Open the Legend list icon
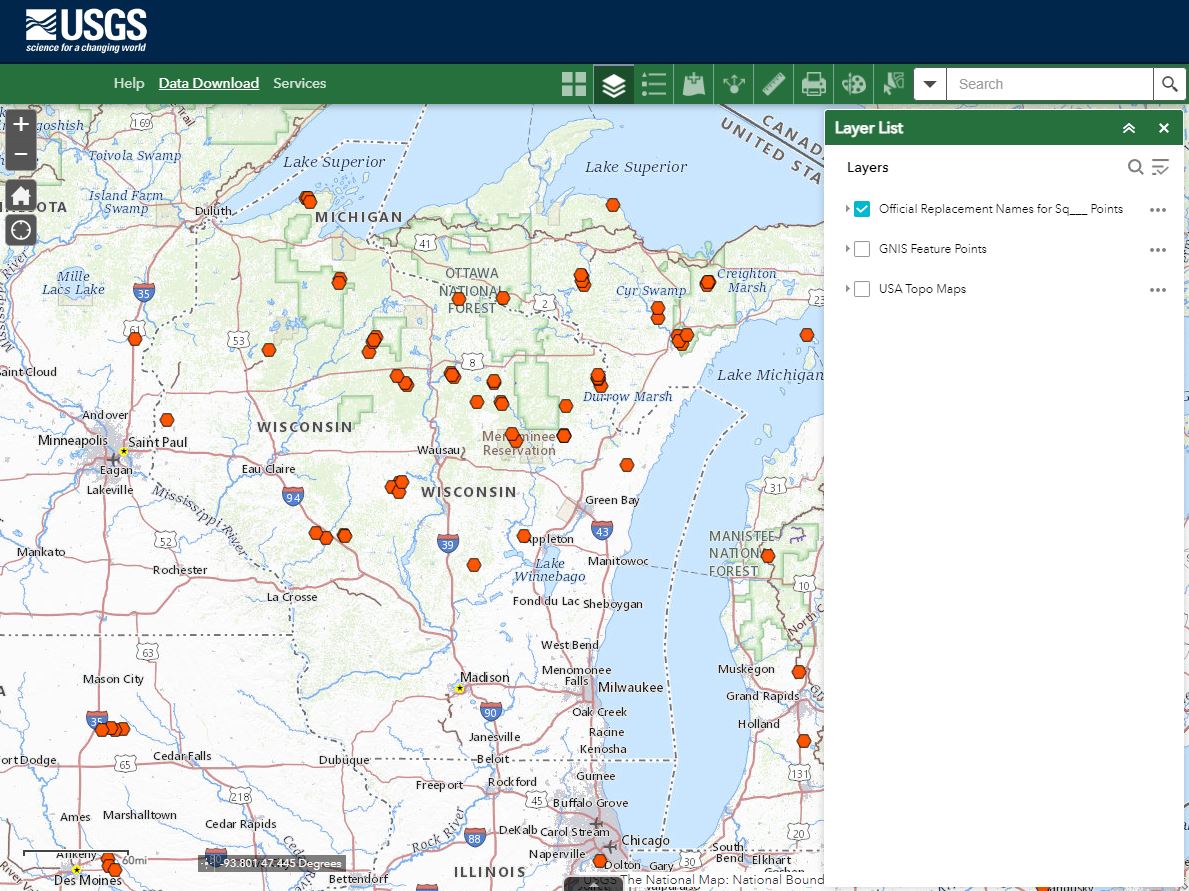Screen dimensions: 1189x891 pos(654,85)
